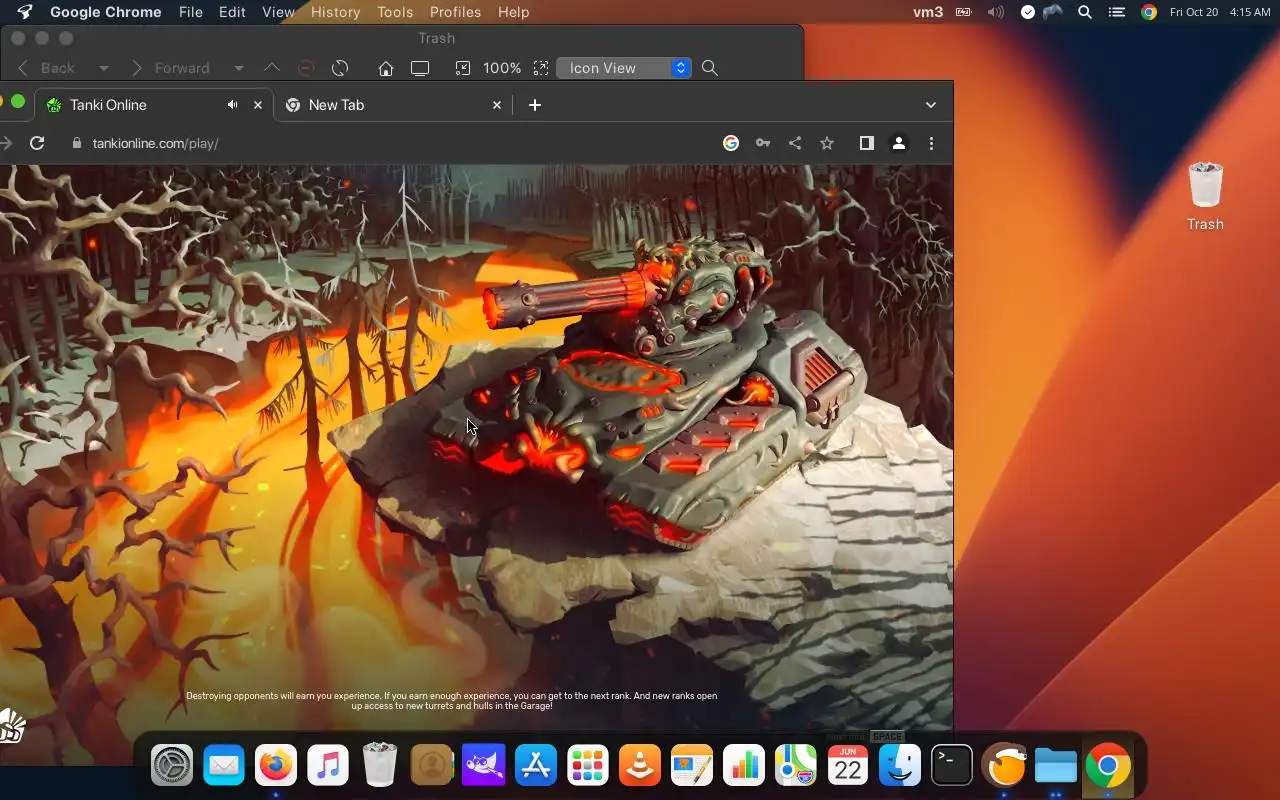Go up a folder in Trash window
The image size is (1280, 800).
click(x=272, y=68)
